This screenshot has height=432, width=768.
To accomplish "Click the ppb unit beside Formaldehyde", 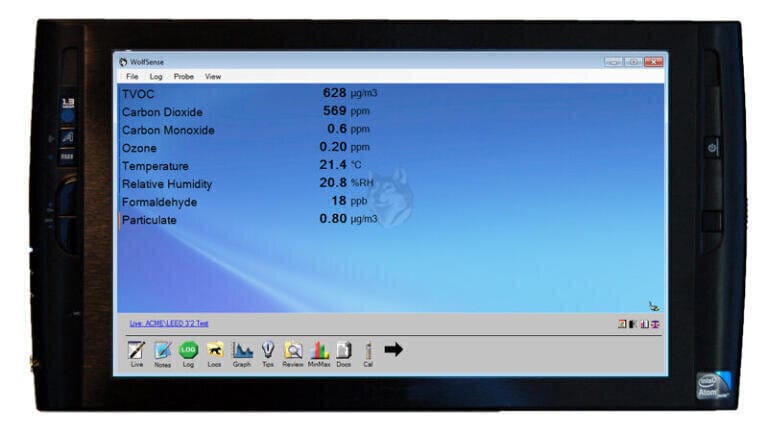I will (359, 201).
